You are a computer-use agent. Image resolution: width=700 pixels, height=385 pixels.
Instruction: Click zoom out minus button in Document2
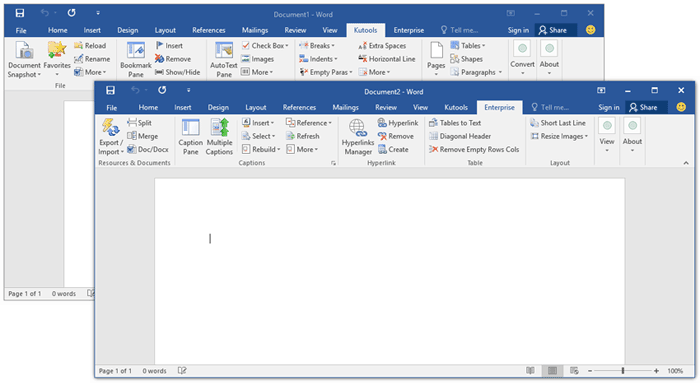590,371
